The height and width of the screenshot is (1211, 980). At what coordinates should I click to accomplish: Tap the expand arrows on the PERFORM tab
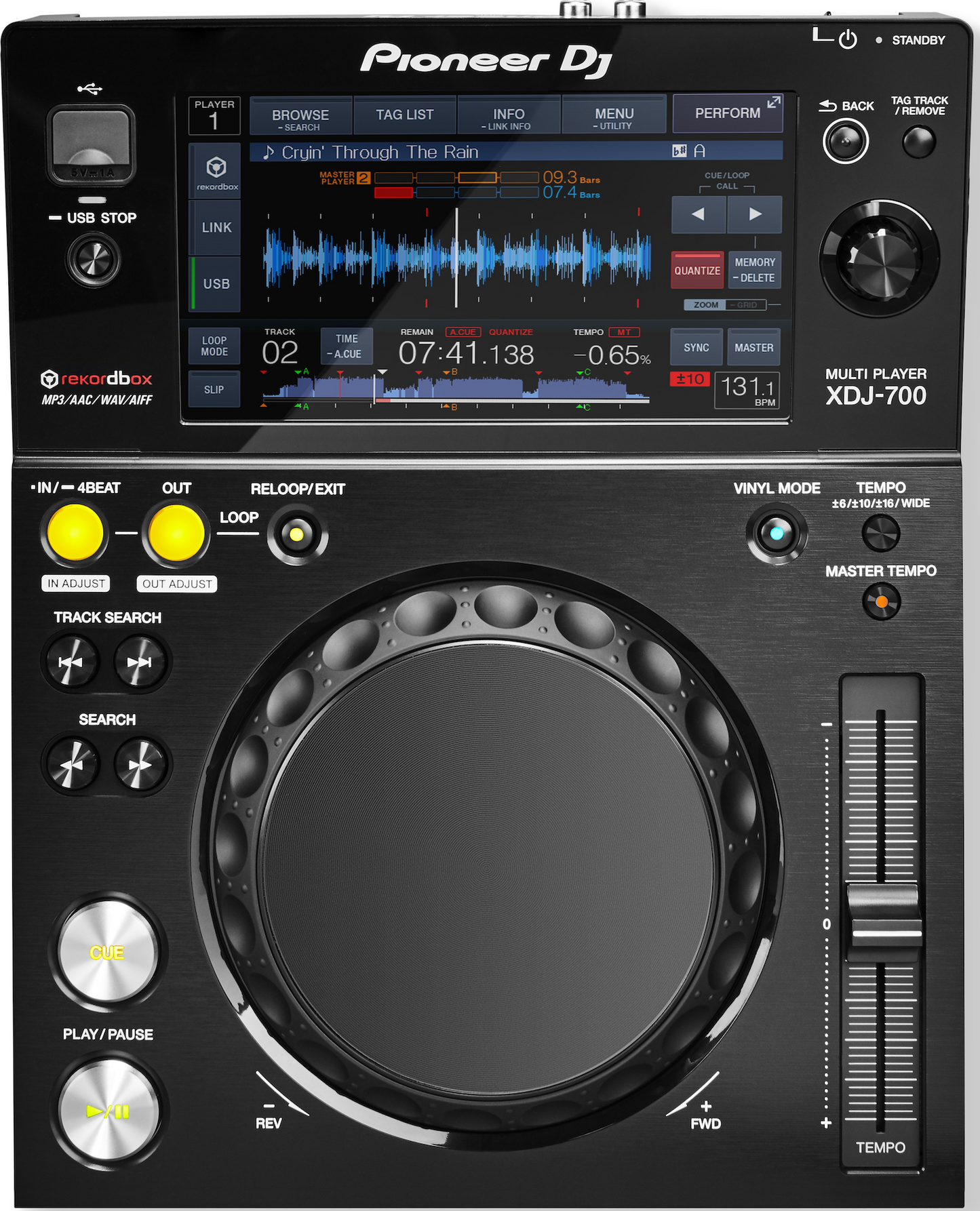[774, 102]
